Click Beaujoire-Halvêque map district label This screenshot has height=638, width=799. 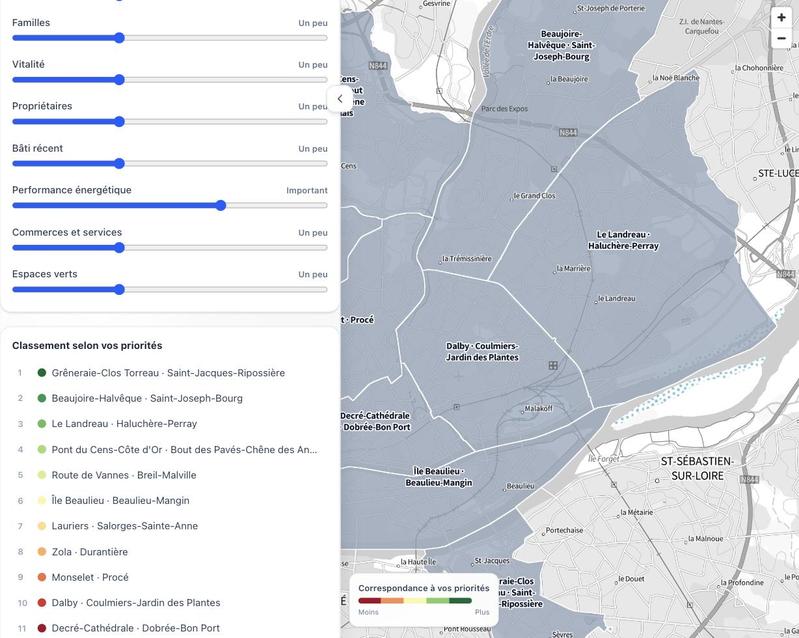(561, 45)
